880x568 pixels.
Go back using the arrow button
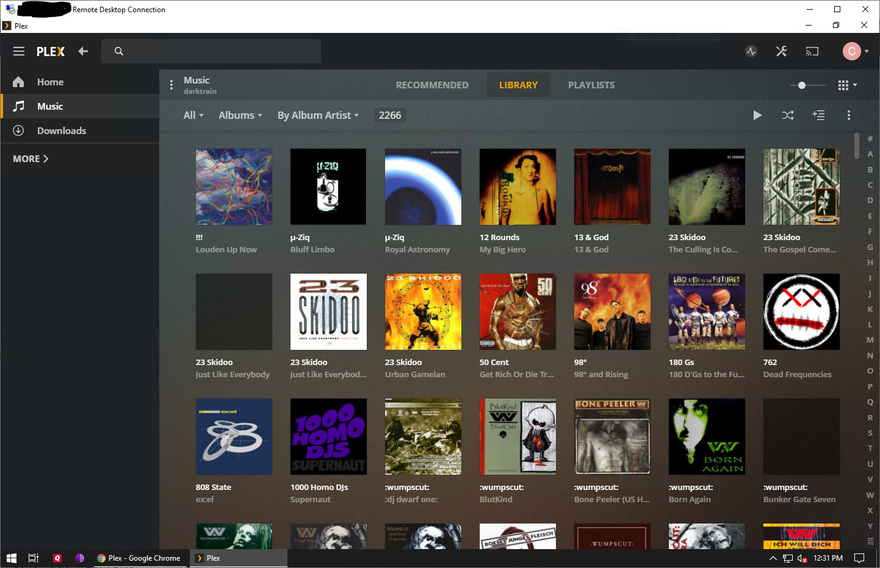click(83, 52)
